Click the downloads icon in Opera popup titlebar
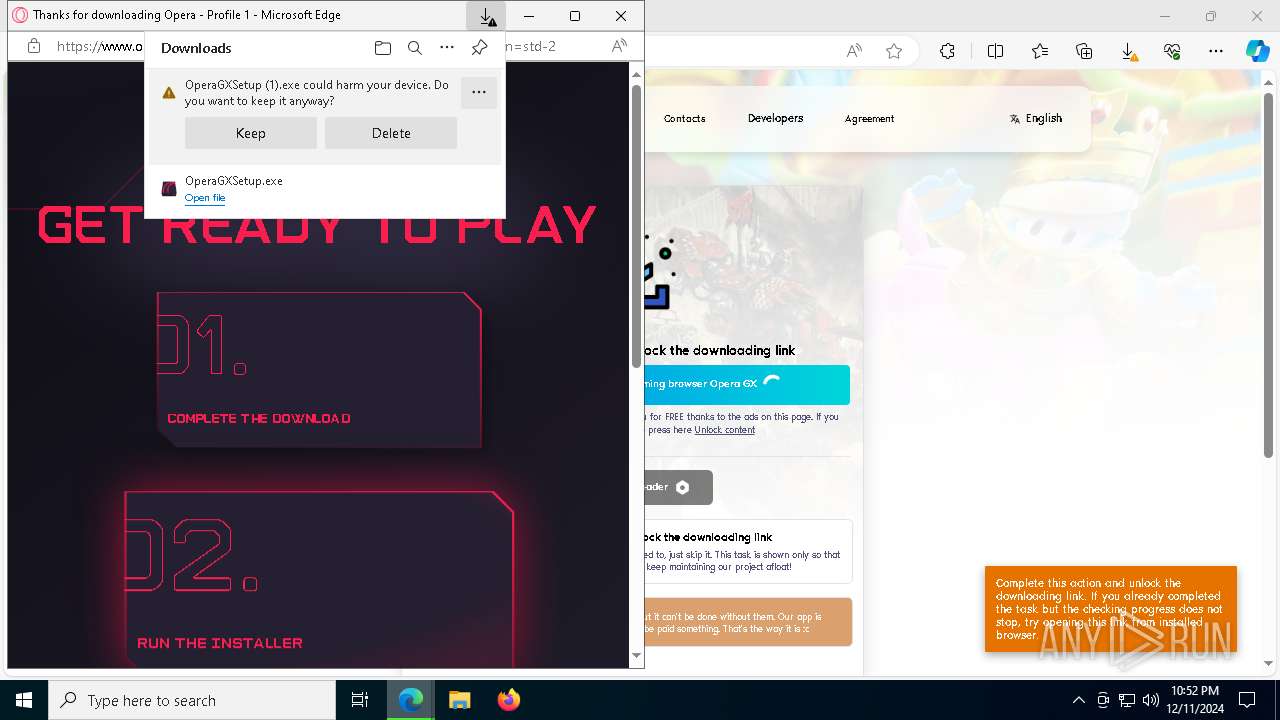 [486, 16]
